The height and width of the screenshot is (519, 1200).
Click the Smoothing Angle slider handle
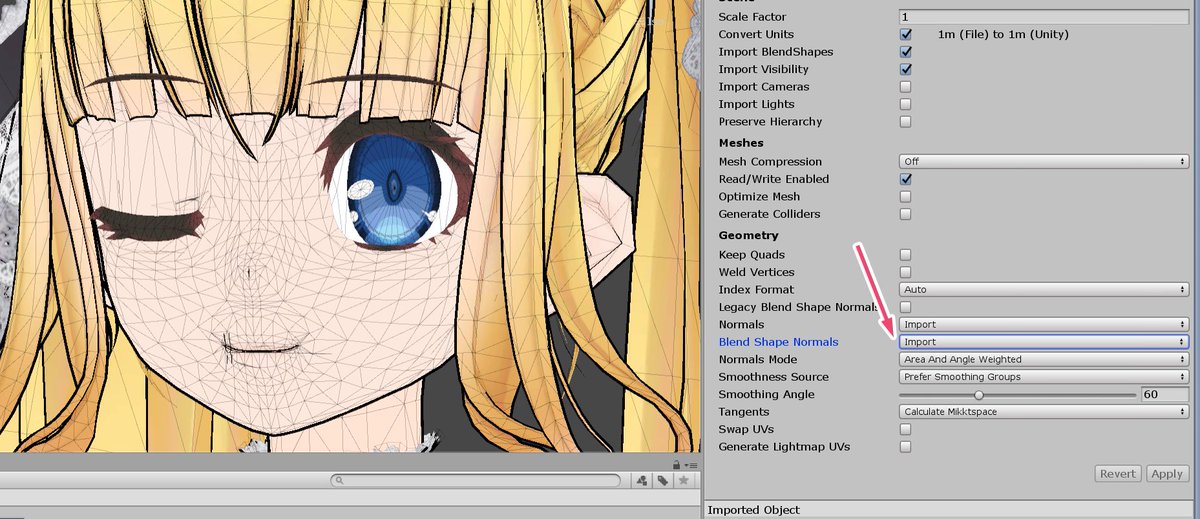(x=979, y=395)
